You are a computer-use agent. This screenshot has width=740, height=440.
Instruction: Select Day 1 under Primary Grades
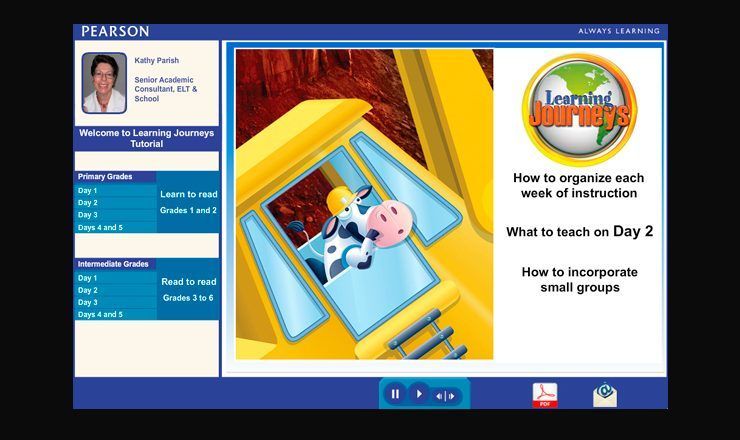(x=116, y=191)
